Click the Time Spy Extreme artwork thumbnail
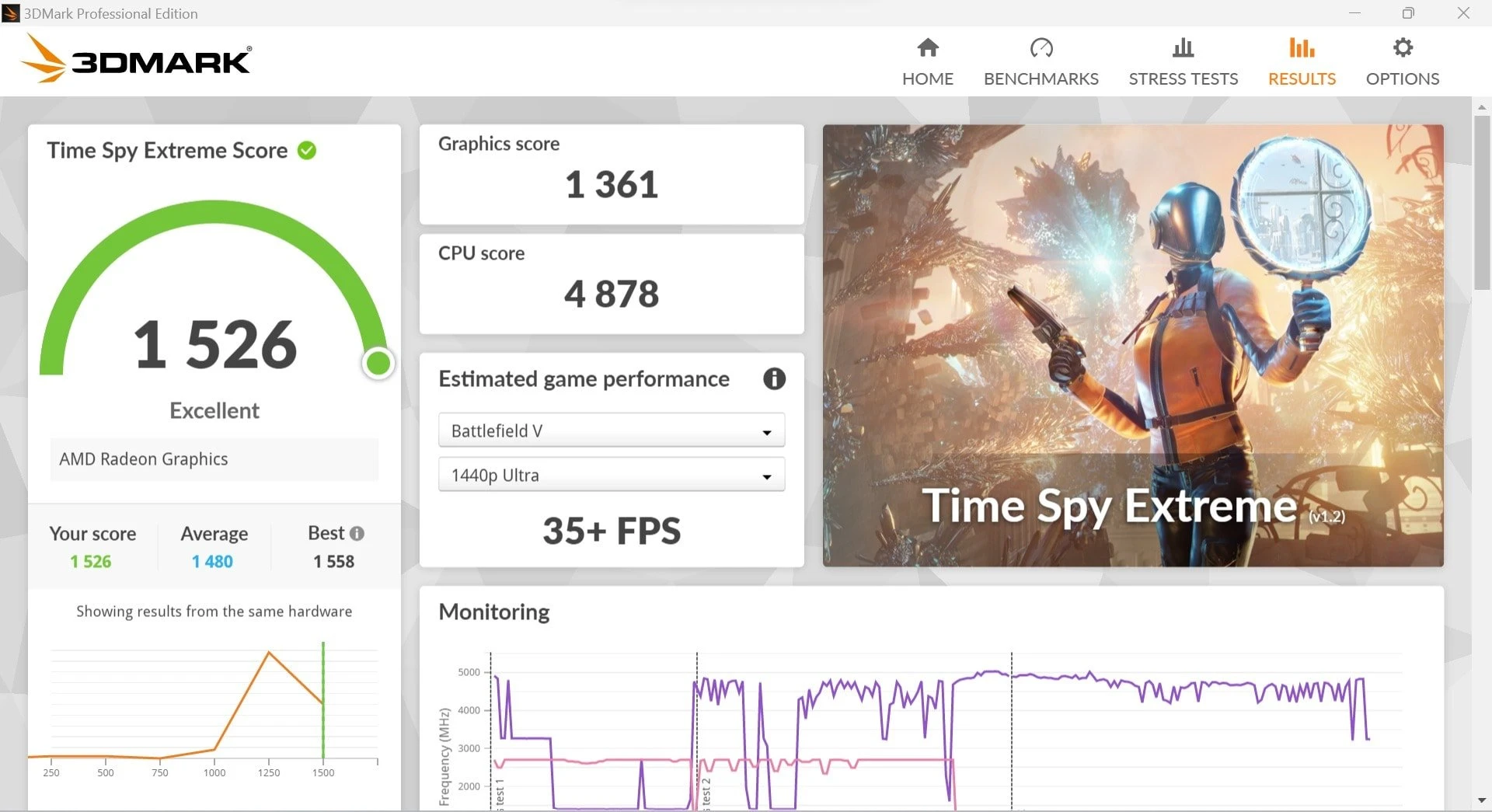 [x=1133, y=346]
